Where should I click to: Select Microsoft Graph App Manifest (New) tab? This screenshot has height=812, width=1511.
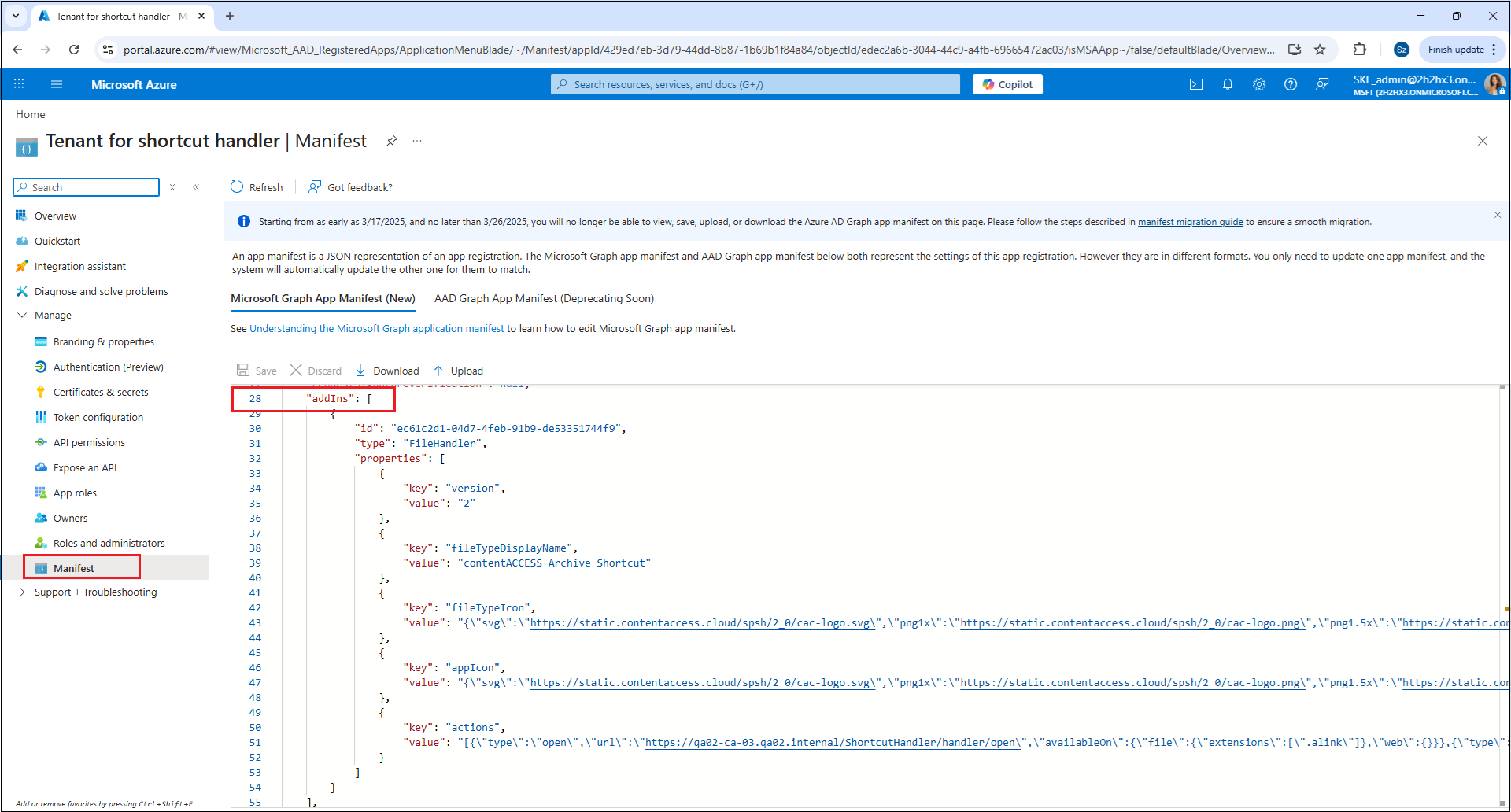click(323, 298)
